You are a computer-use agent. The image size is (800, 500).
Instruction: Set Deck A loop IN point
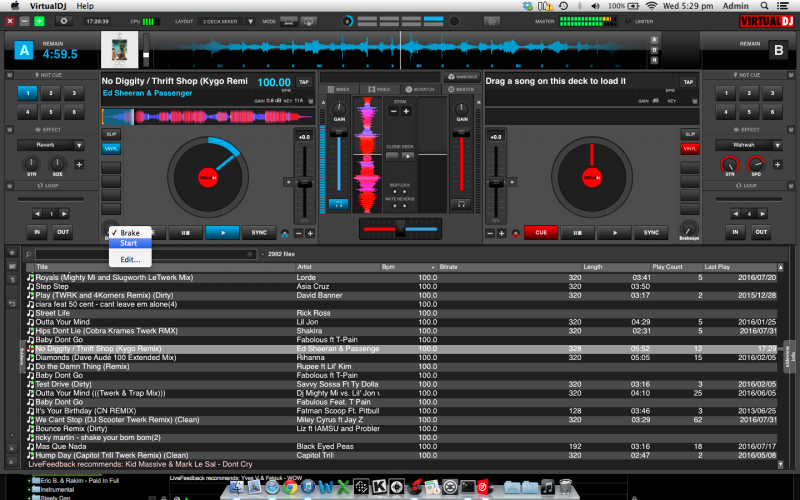(x=37, y=232)
